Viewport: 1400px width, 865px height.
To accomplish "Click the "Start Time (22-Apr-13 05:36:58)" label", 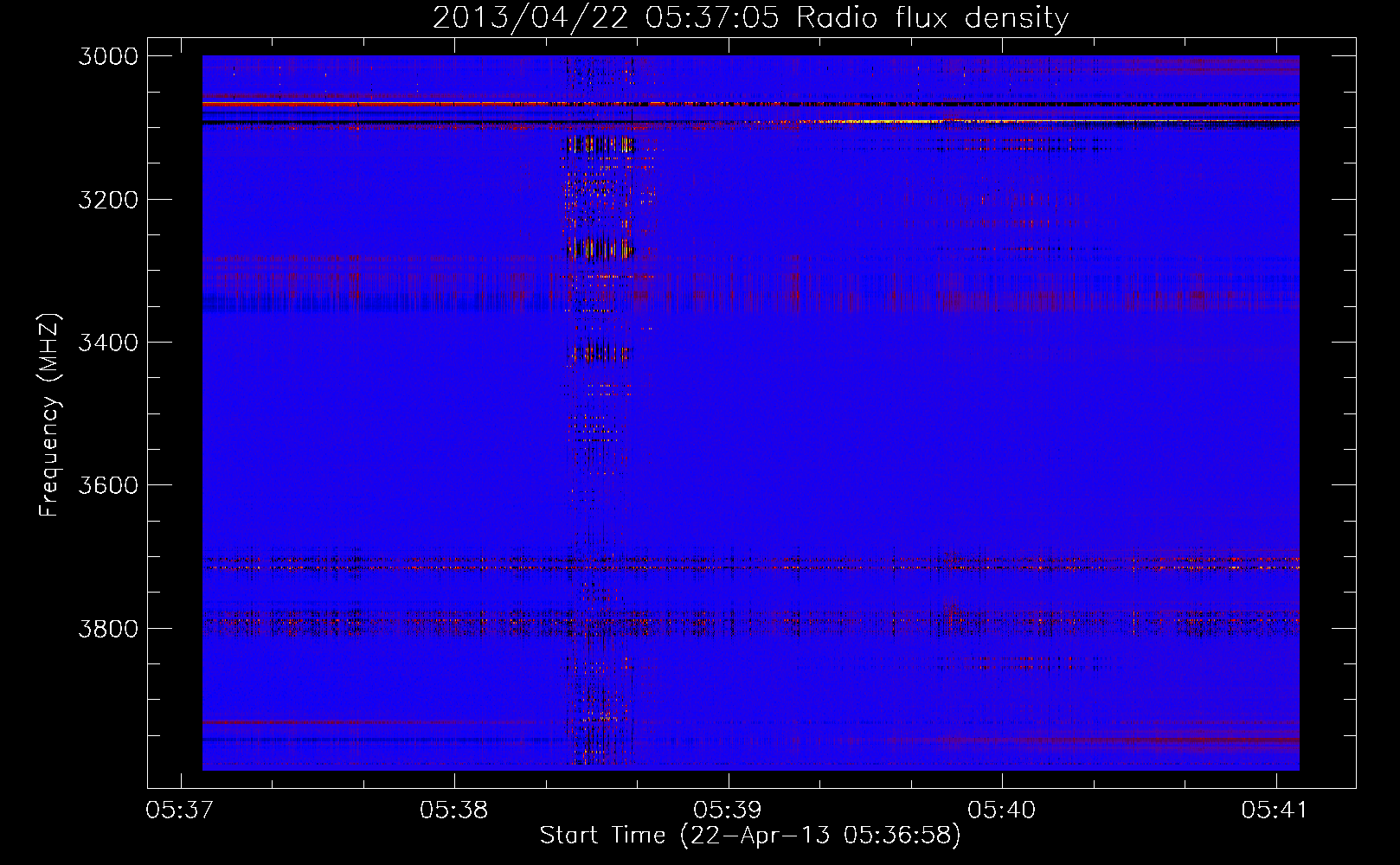I will (750, 836).
